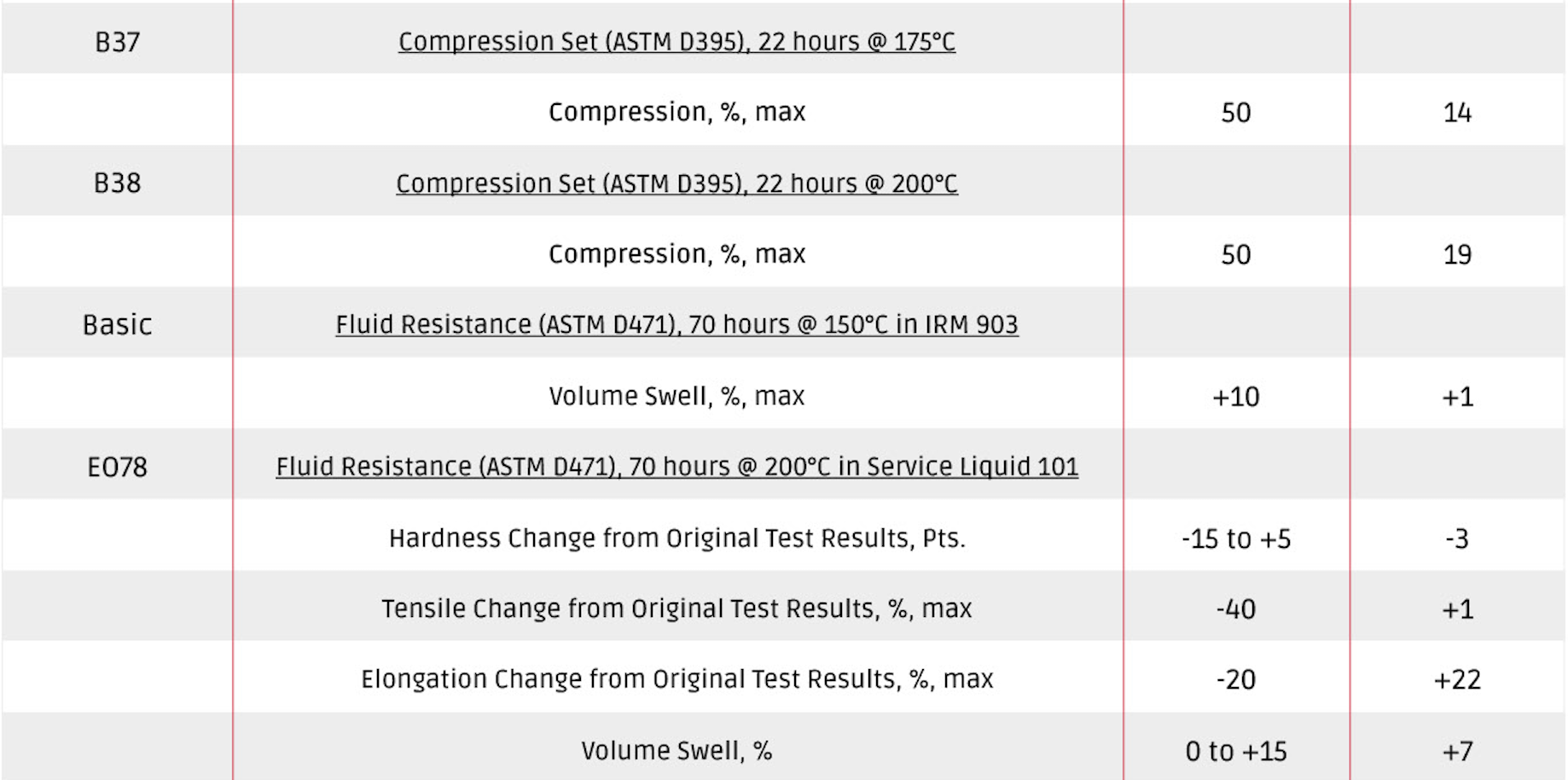Select Volume Swell %, max text
This screenshot has height=780, width=1568.
[x=677, y=396]
